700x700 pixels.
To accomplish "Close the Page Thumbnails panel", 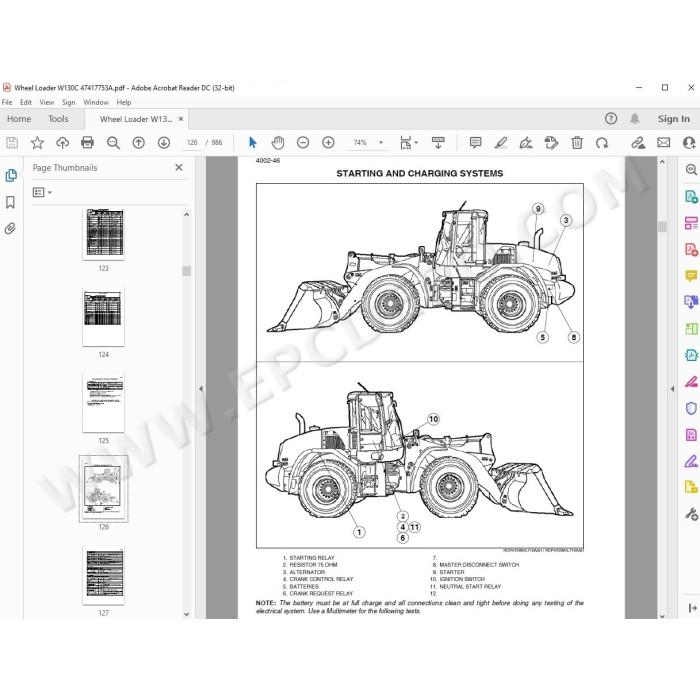I will [x=179, y=167].
